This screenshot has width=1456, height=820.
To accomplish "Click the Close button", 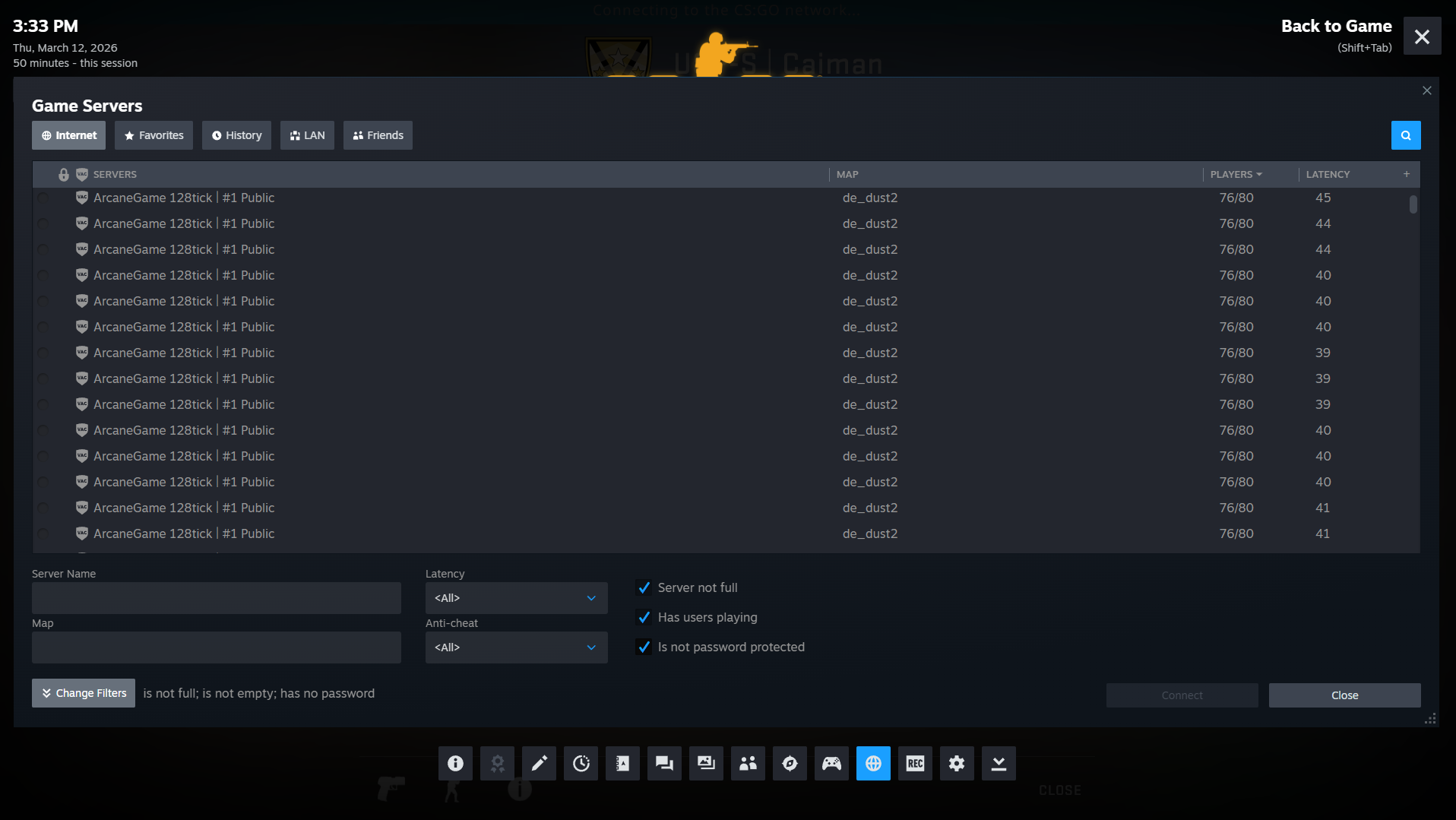I will 1345,695.
